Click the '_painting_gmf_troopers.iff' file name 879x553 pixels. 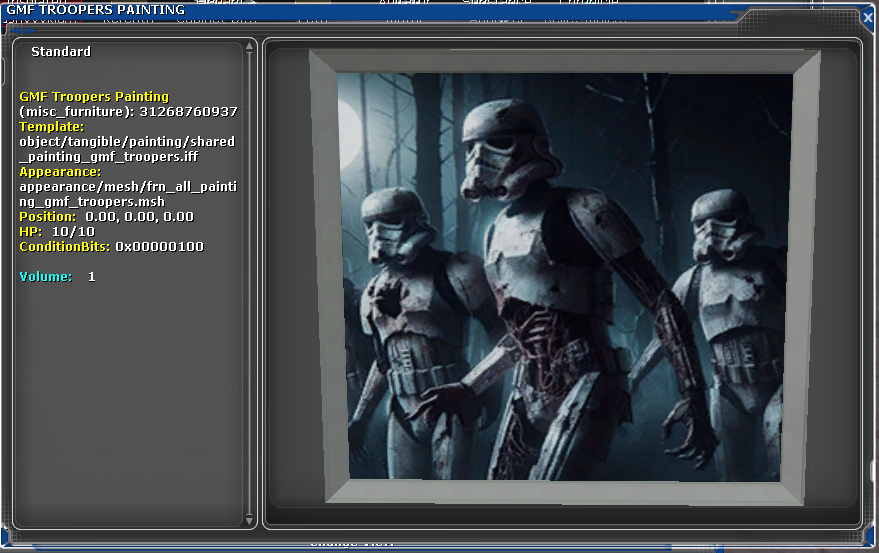109,156
